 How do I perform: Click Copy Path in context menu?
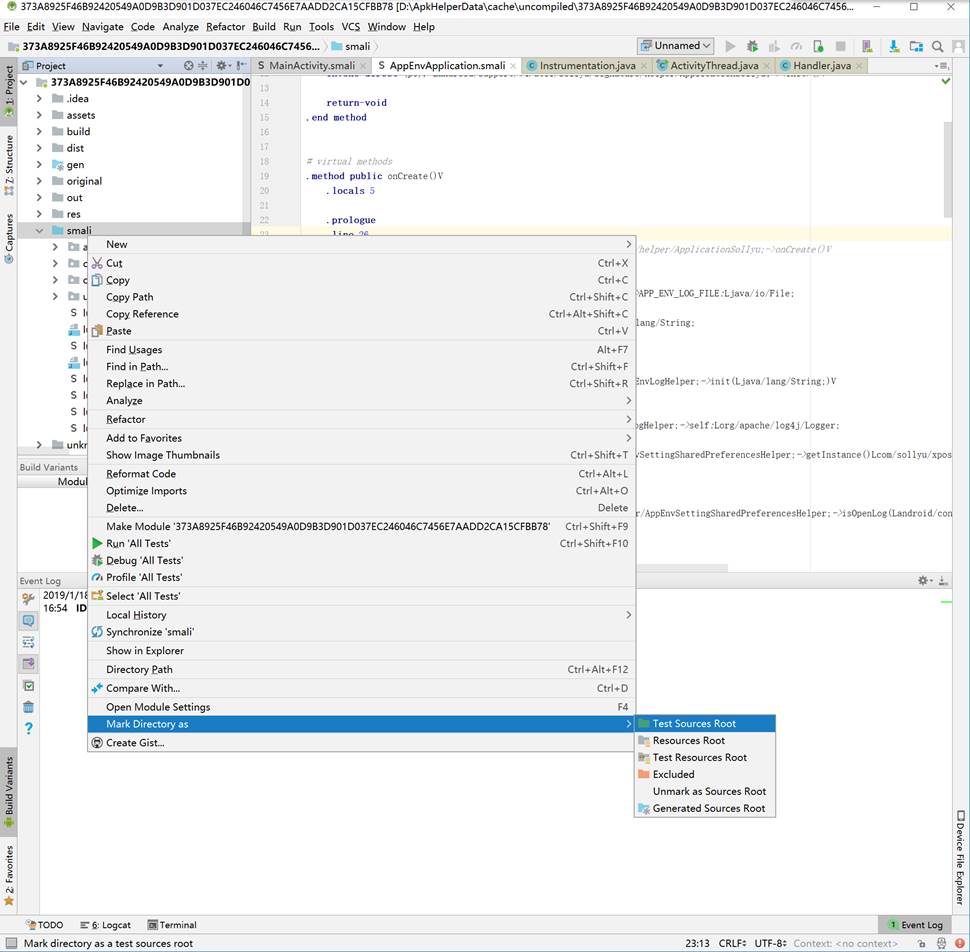pyautogui.click(x=361, y=297)
